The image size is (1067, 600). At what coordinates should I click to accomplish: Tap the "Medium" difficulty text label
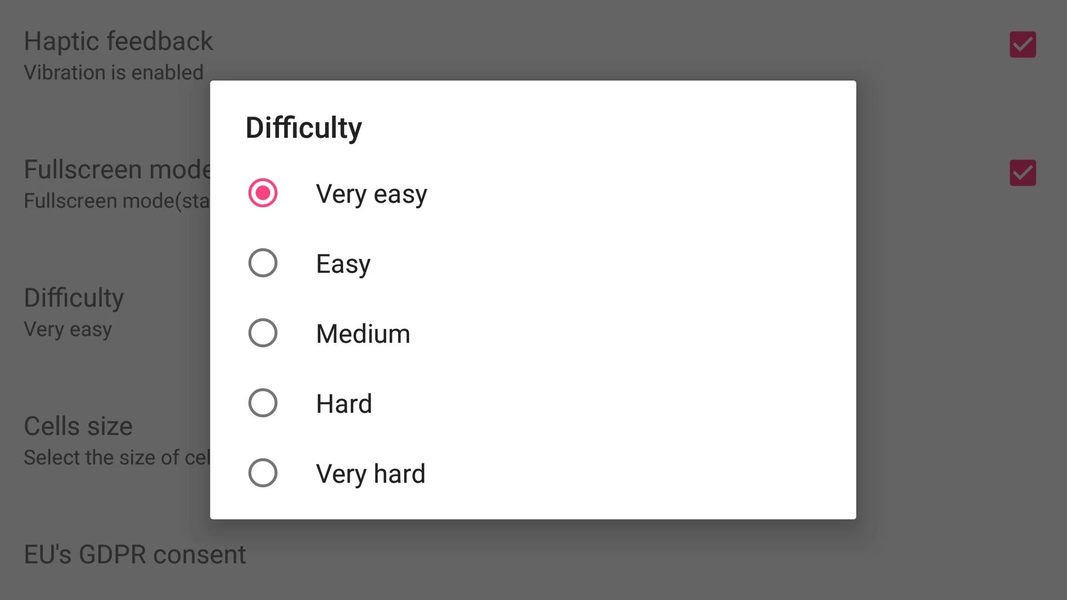363,334
